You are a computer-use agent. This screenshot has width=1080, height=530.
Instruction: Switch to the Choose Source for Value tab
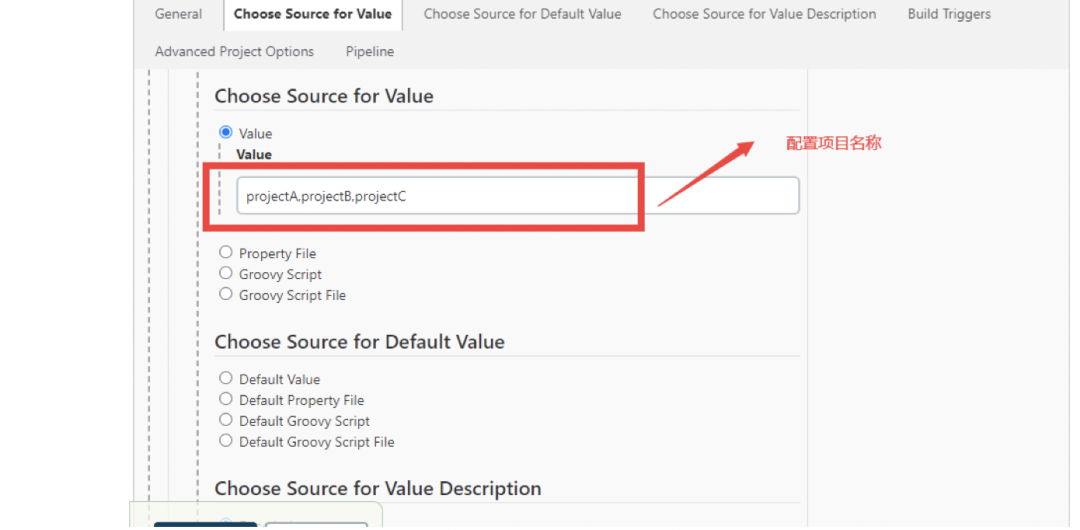pos(313,14)
